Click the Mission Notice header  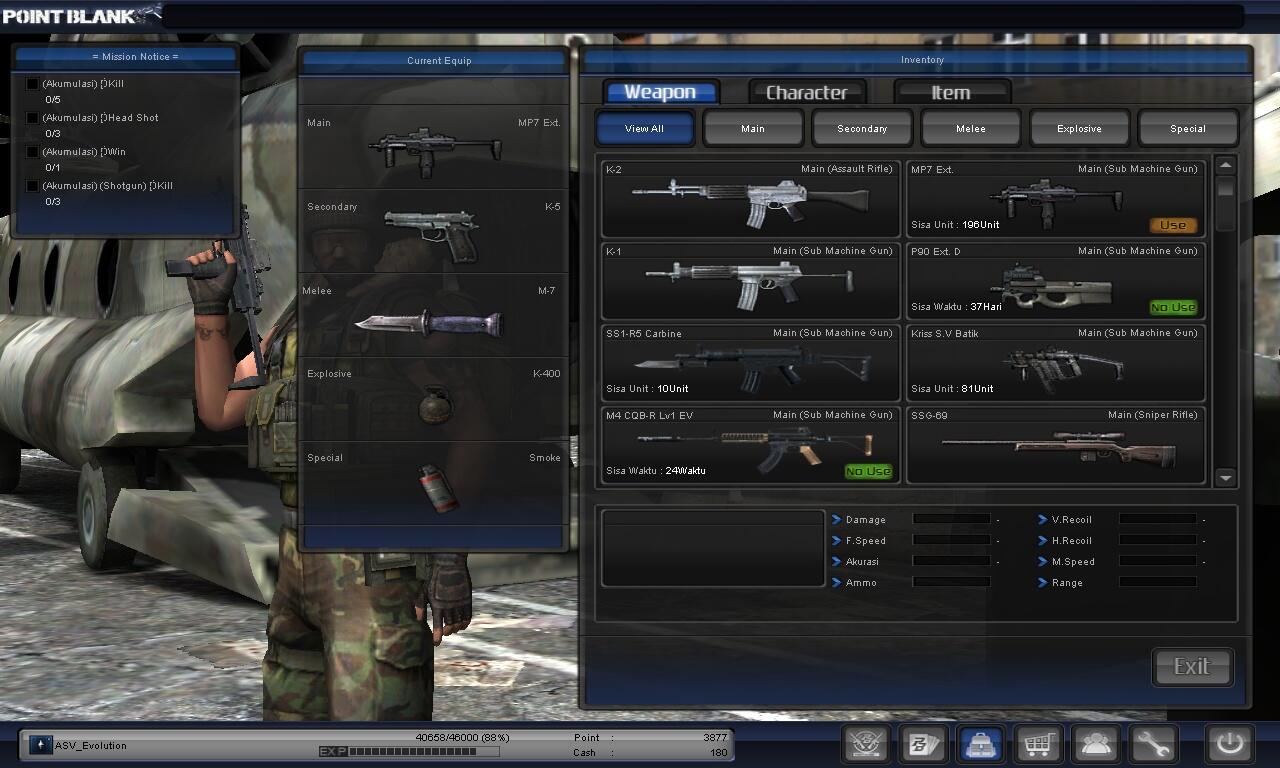pyautogui.click(x=135, y=57)
